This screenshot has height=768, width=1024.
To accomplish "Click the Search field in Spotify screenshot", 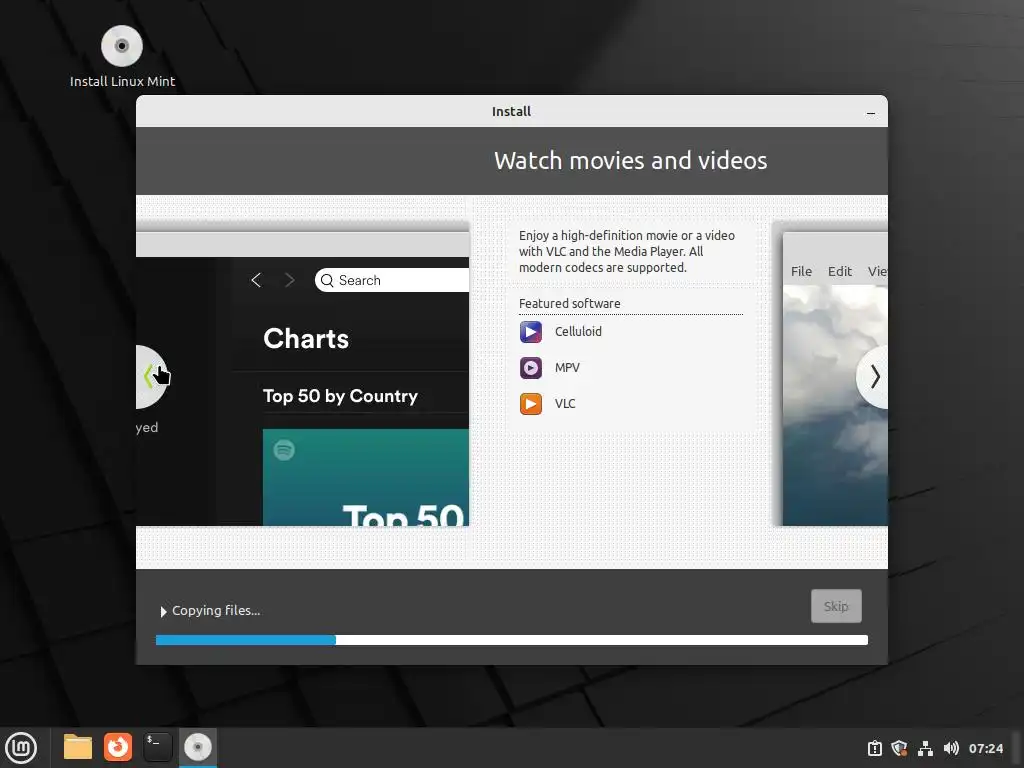I will pos(392,280).
